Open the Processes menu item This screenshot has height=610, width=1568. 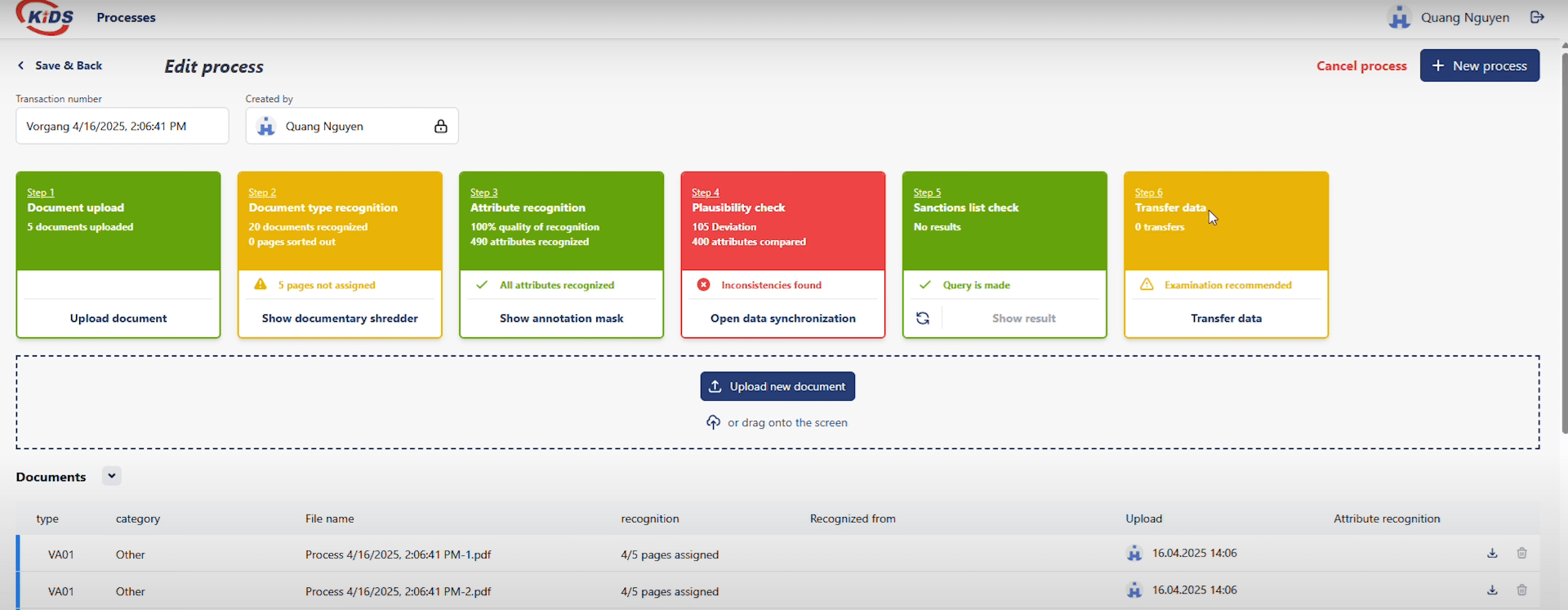click(x=126, y=18)
